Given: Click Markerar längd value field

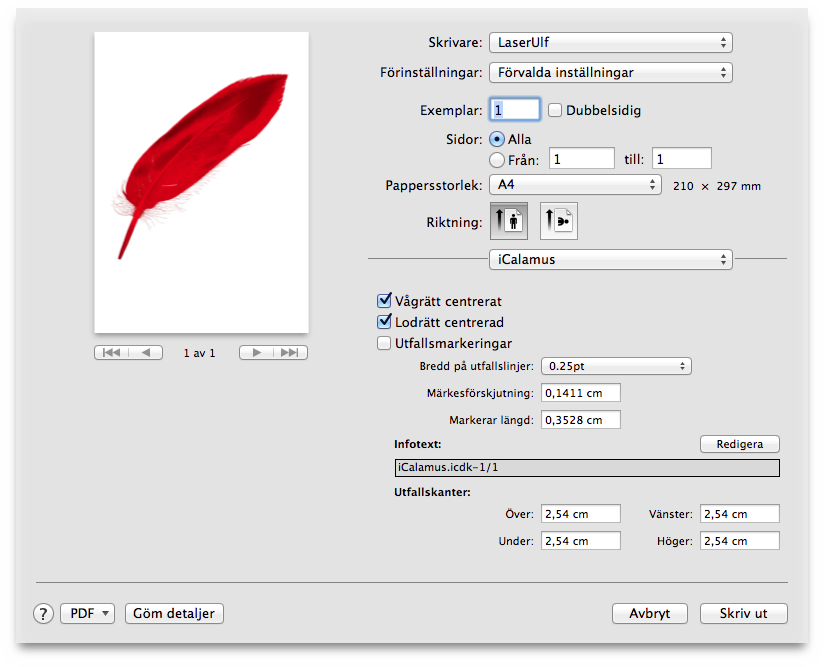Looking at the screenshot, I should tap(581, 419).
